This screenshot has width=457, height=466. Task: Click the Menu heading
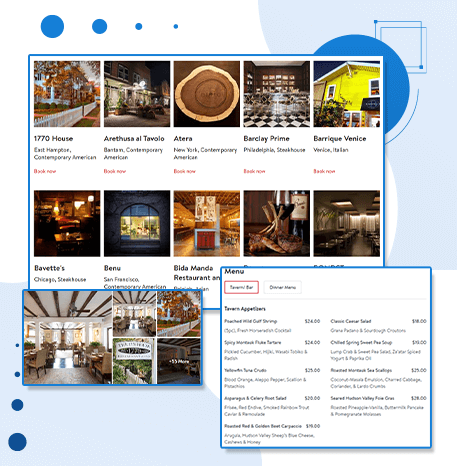(x=234, y=272)
